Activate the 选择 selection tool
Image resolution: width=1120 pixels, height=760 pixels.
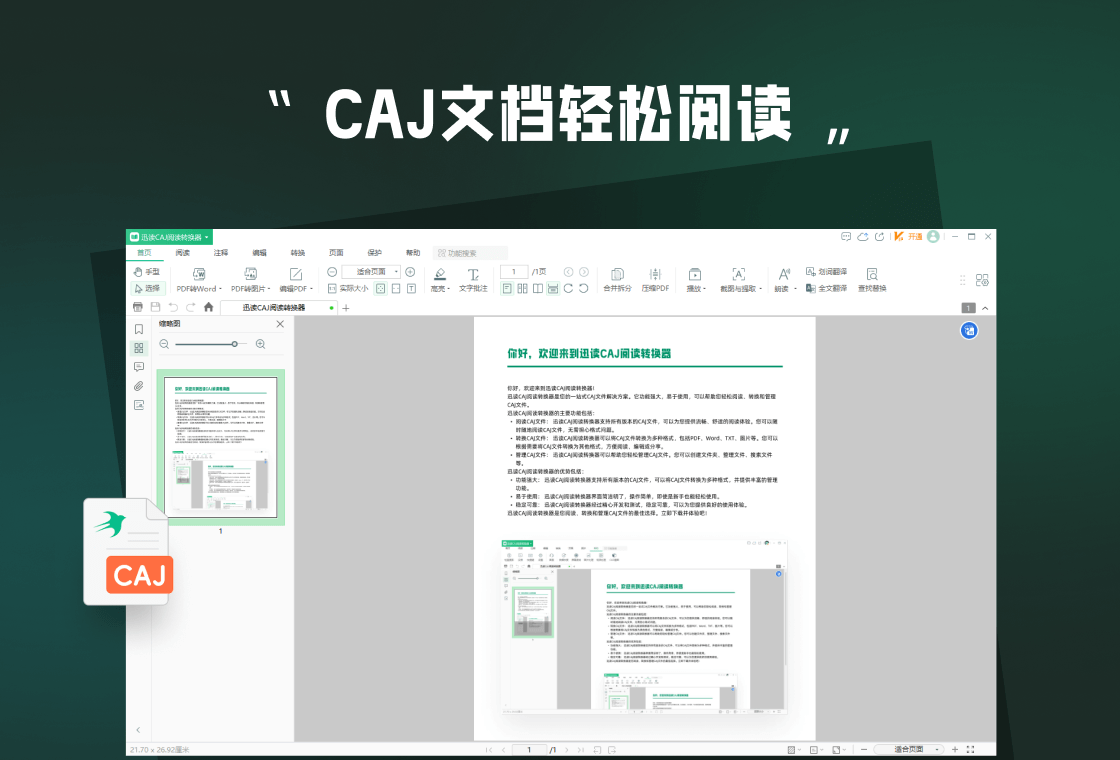point(147,289)
